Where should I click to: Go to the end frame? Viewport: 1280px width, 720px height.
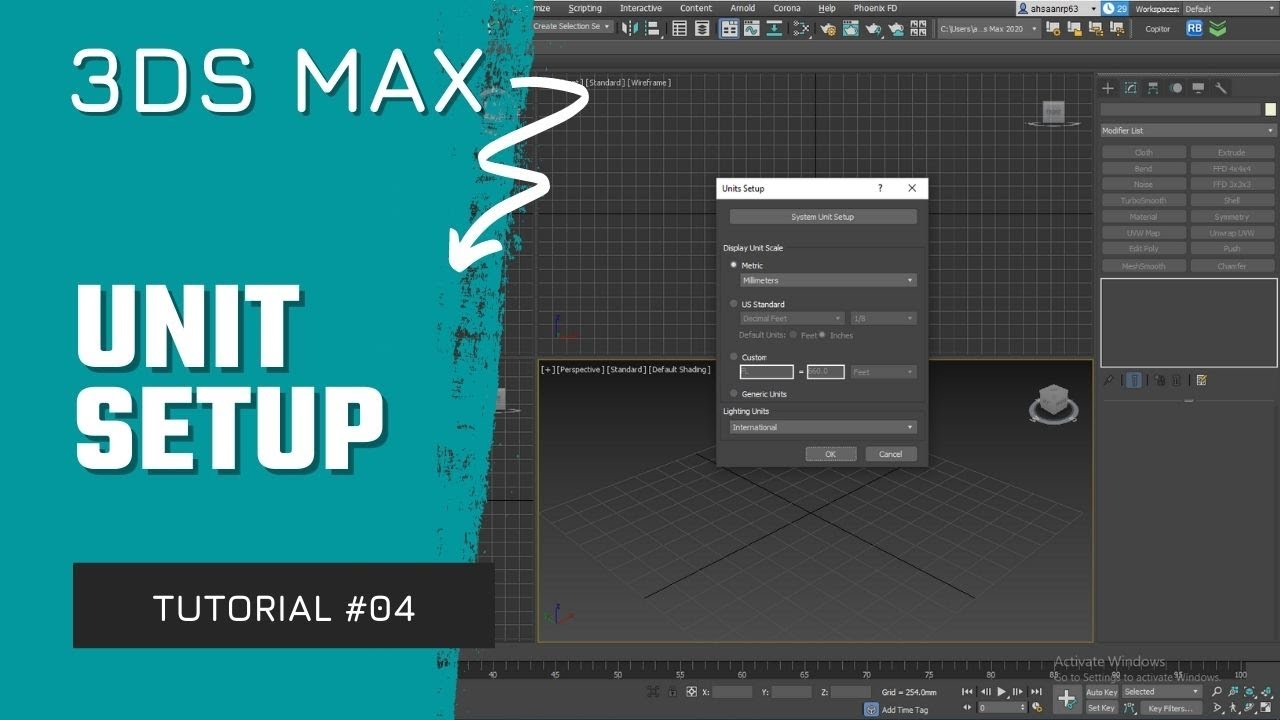1036,692
